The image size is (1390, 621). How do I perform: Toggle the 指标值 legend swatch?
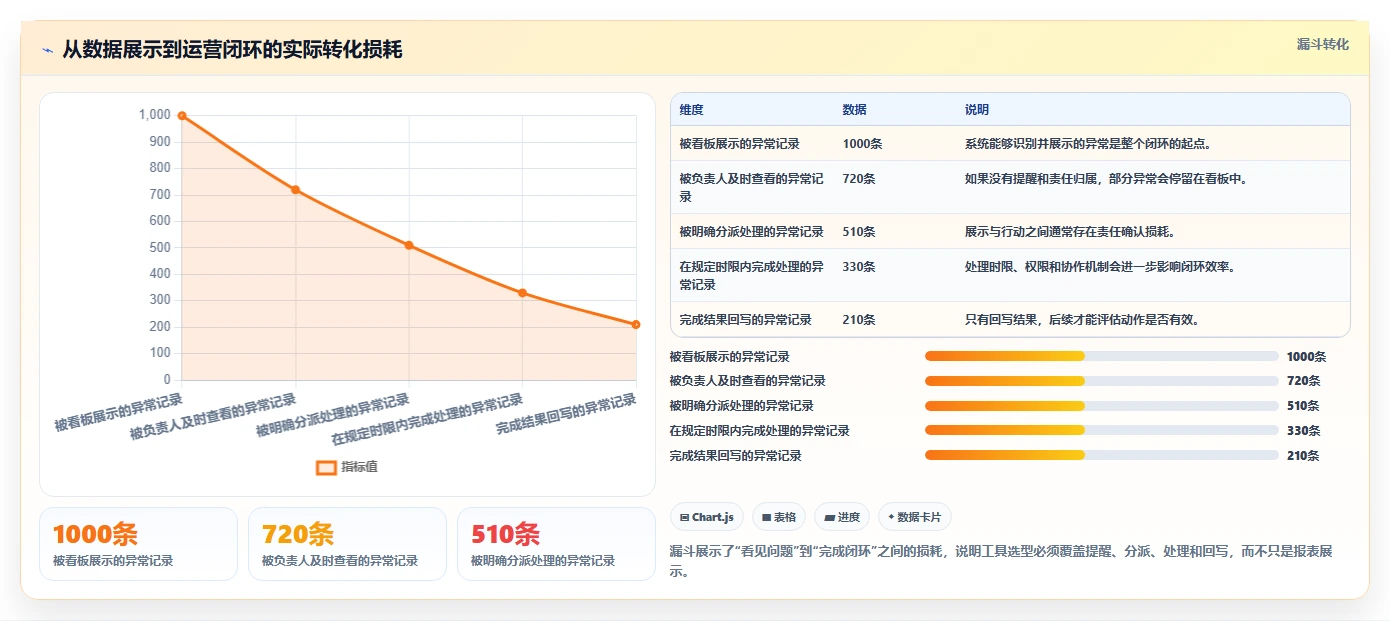tap(326, 467)
